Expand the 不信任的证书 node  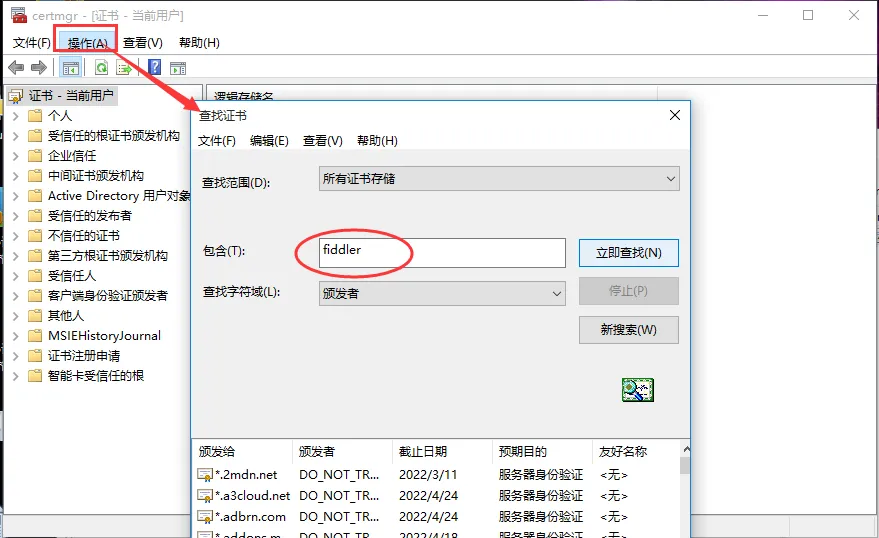click(x=16, y=236)
